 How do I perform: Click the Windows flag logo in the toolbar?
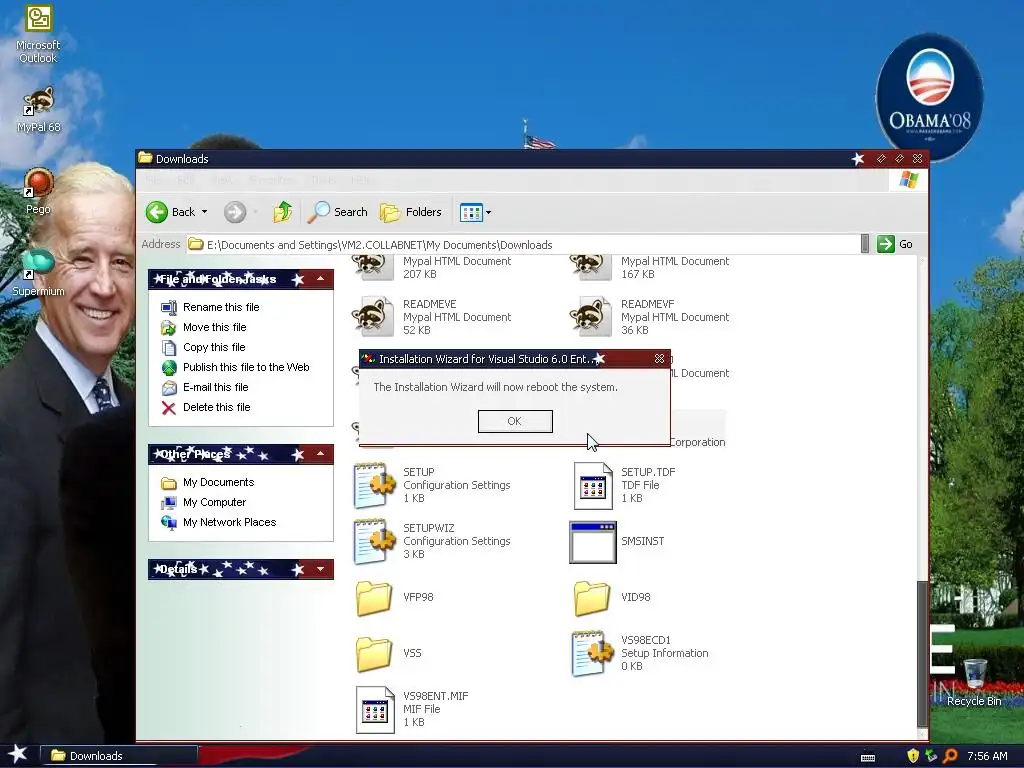(x=908, y=180)
